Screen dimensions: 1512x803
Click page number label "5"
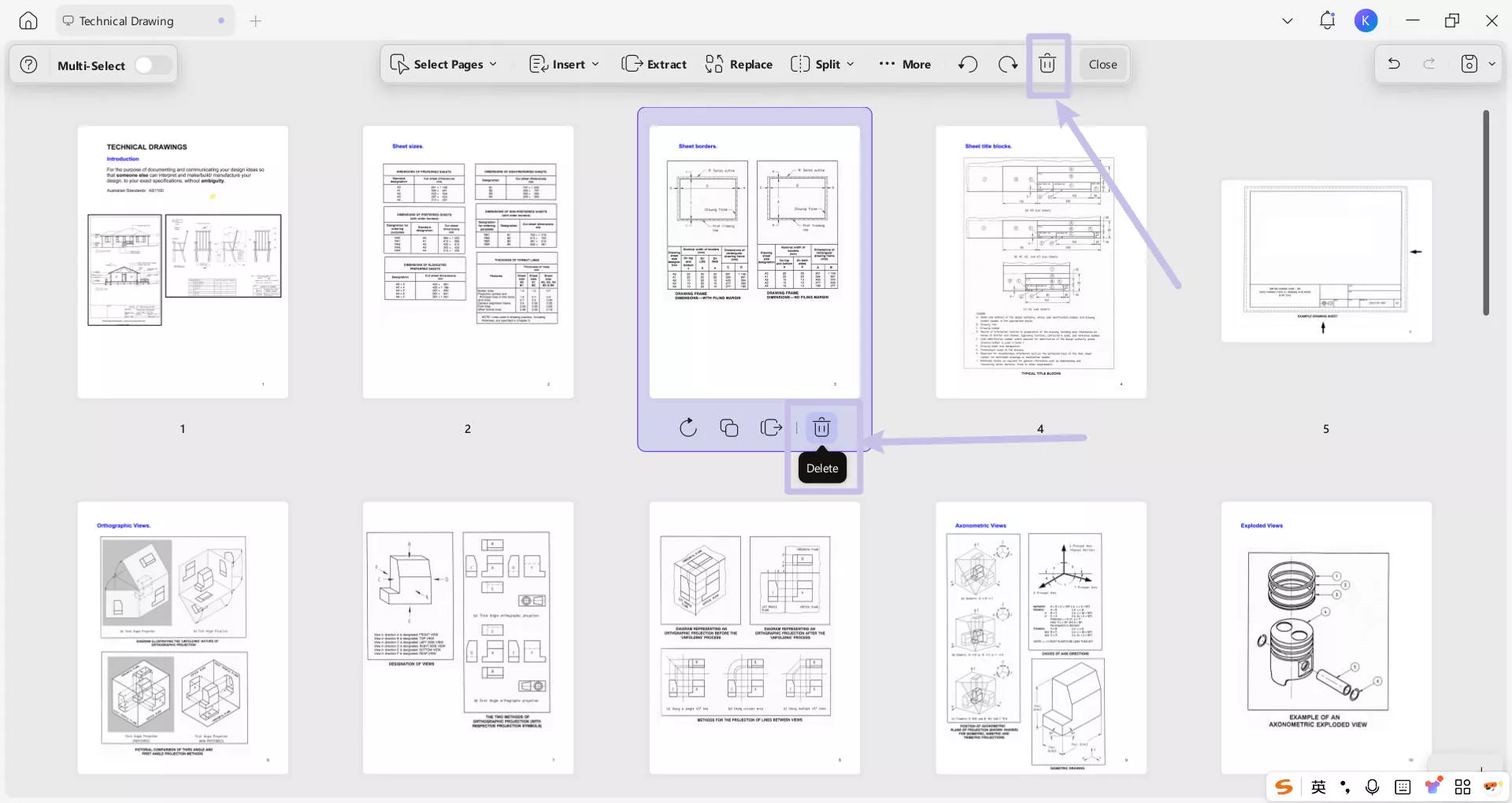(x=1326, y=429)
